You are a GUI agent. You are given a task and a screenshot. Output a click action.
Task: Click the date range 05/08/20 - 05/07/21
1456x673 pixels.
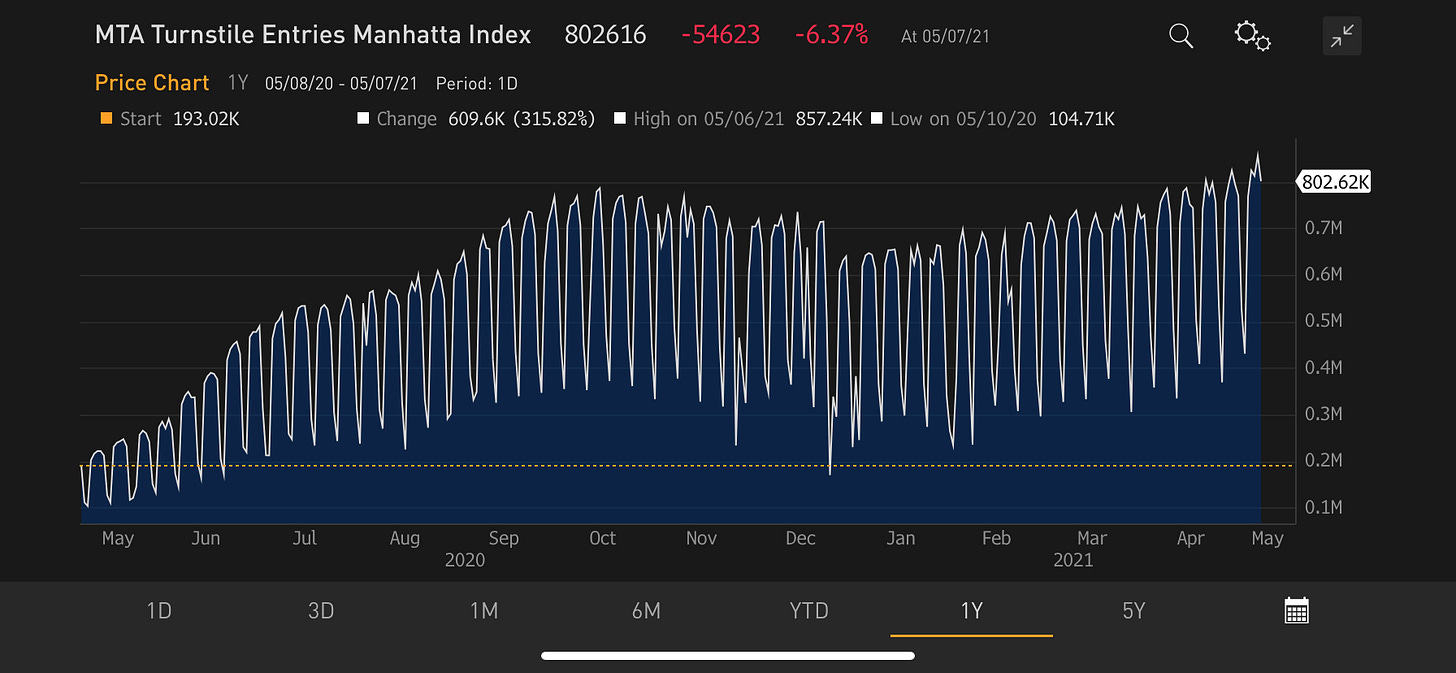[343, 84]
